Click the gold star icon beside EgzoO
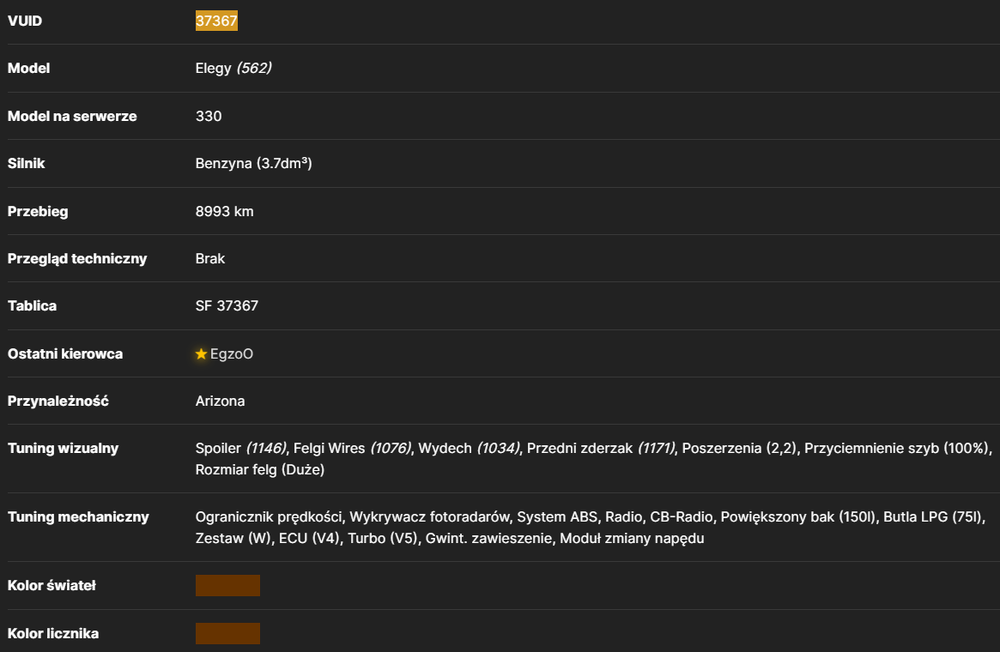The width and height of the screenshot is (1000, 652). click(x=201, y=353)
